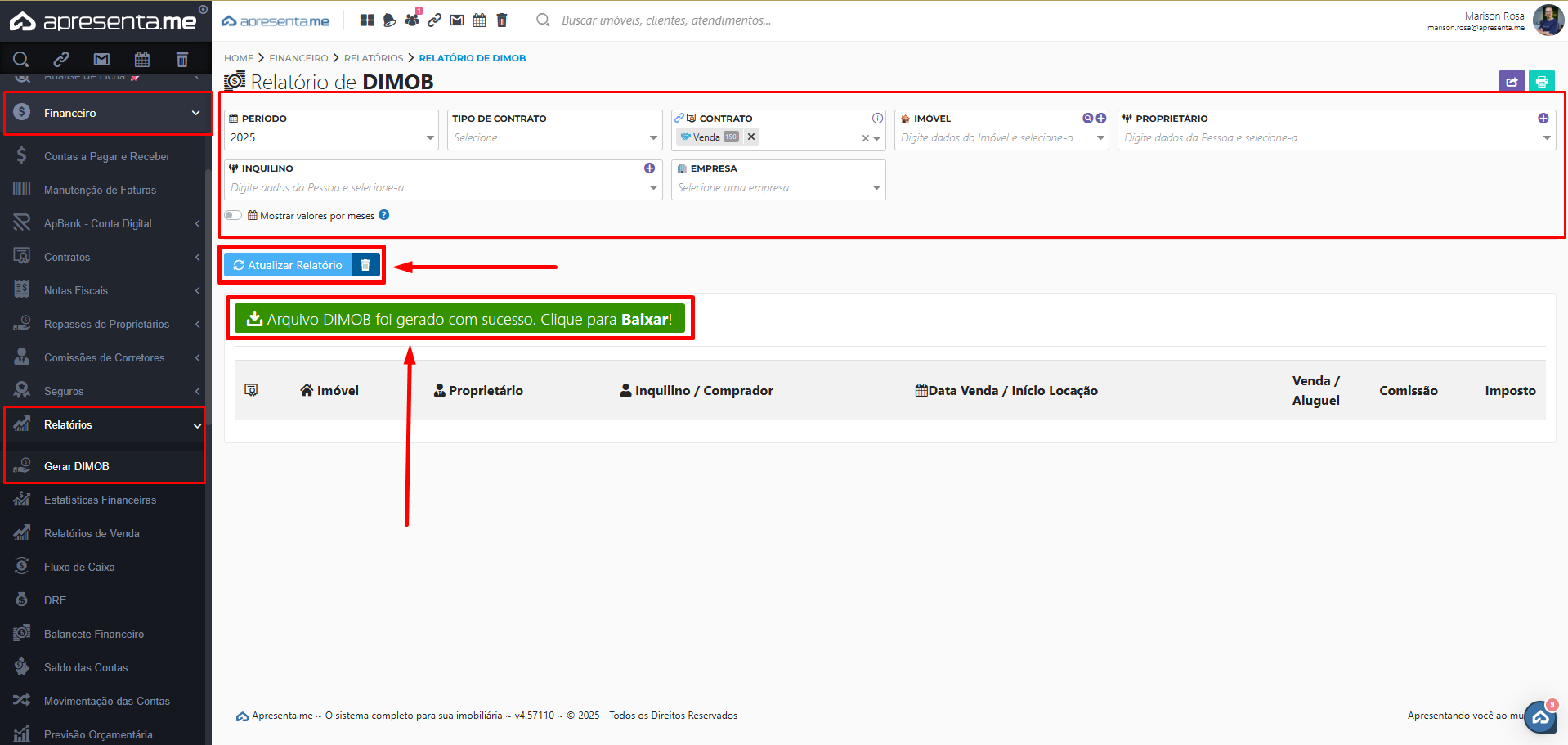Open the Tipo de Contrato dropdown

tap(554, 137)
